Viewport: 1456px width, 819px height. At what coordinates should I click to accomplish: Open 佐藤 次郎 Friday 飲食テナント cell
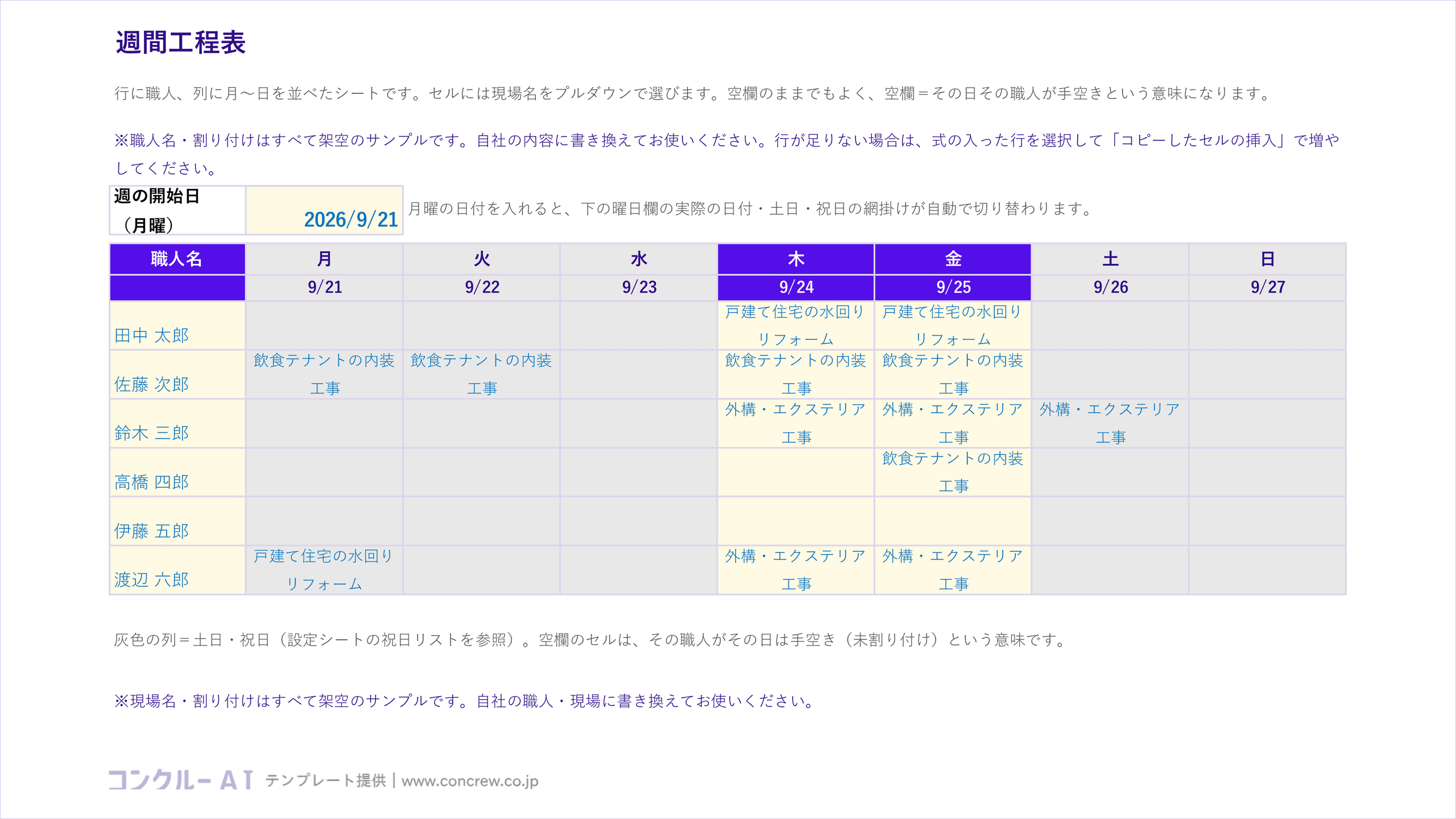point(953,374)
